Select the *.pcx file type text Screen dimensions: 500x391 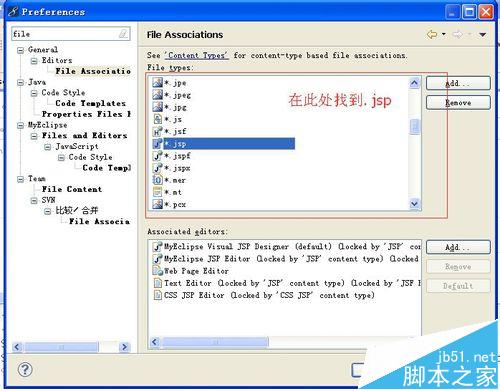(175, 204)
